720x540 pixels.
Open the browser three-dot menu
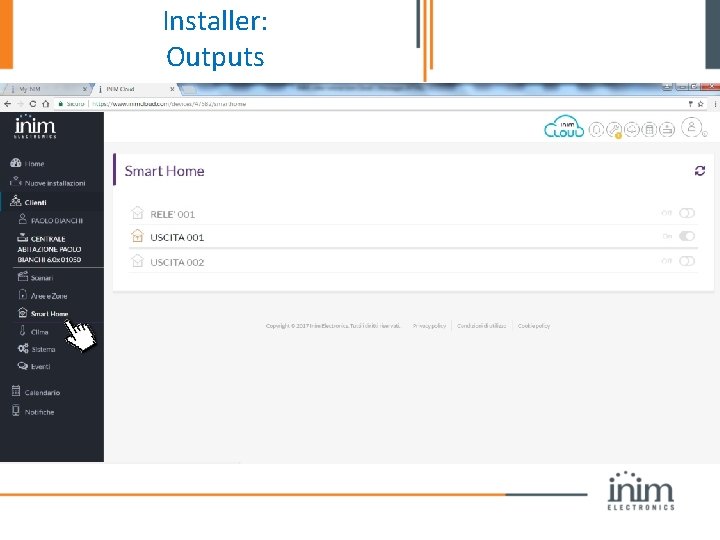[x=715, y=104]
